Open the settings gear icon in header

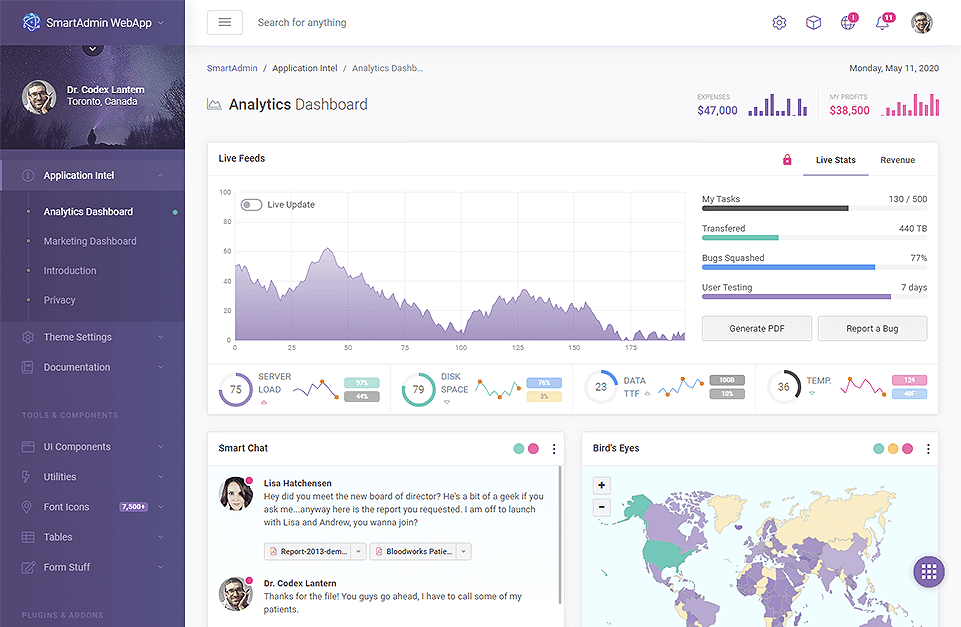[779, 23]
